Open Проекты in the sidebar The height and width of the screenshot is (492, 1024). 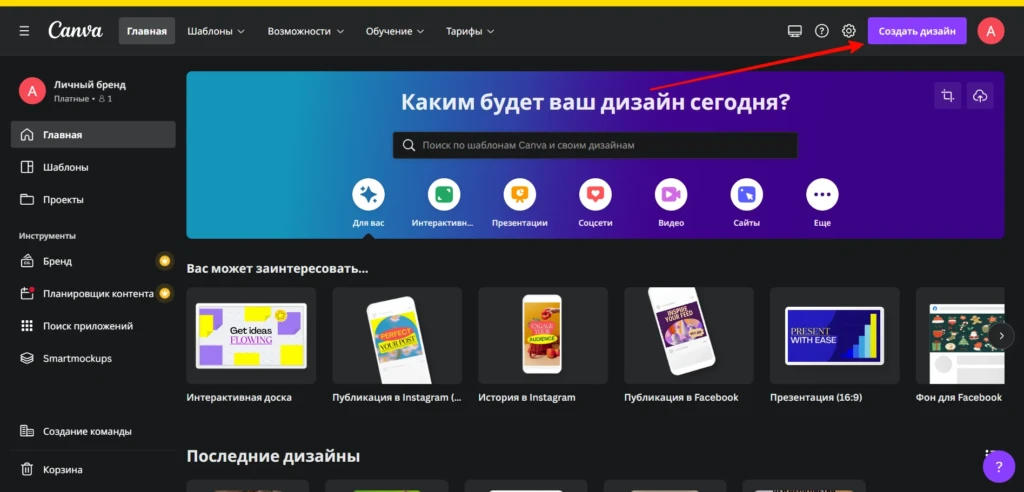[93, 199]
